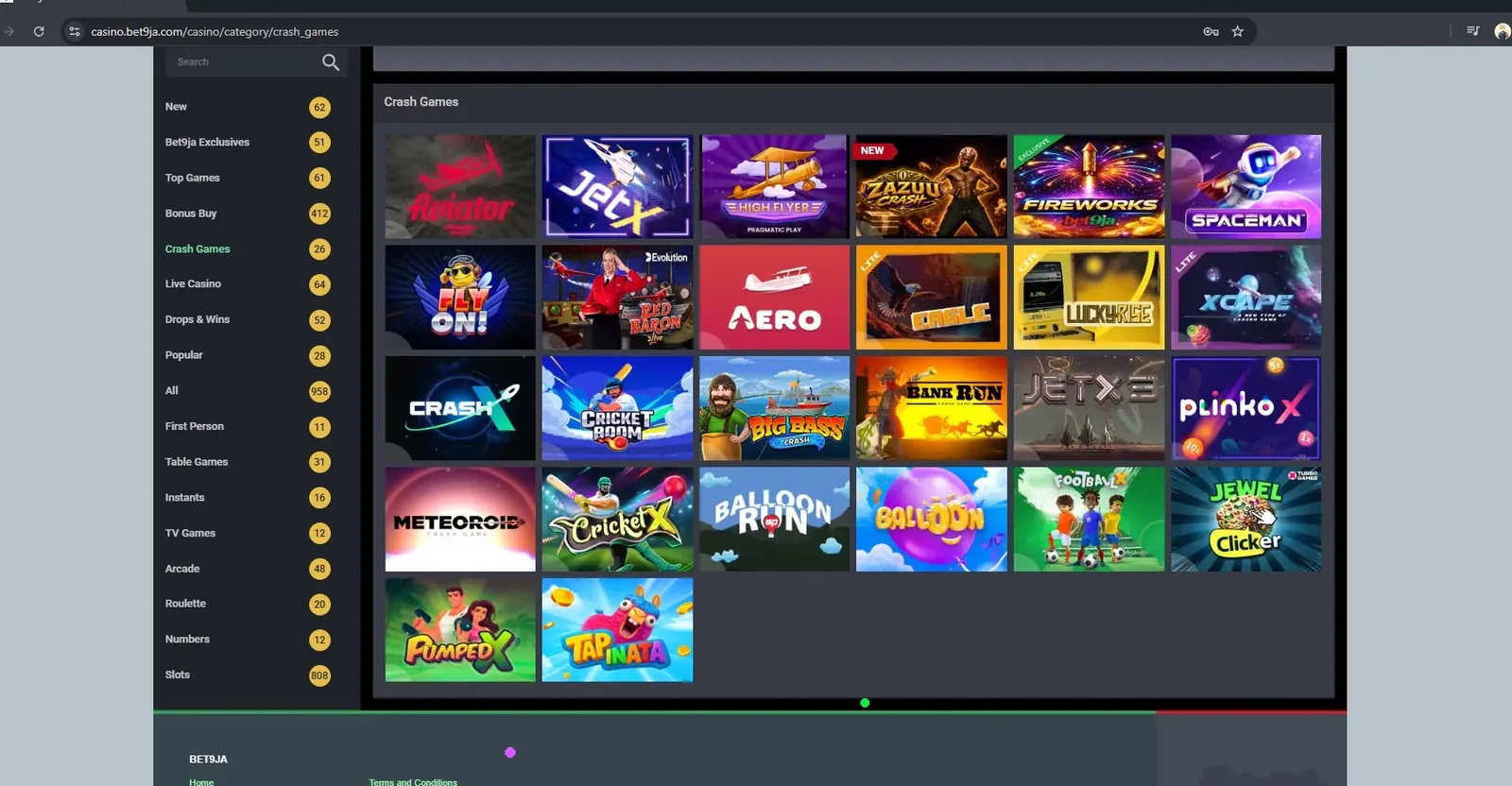
Task: Select the Spaceman game thumbnail
Action: tap(1246, 186)
